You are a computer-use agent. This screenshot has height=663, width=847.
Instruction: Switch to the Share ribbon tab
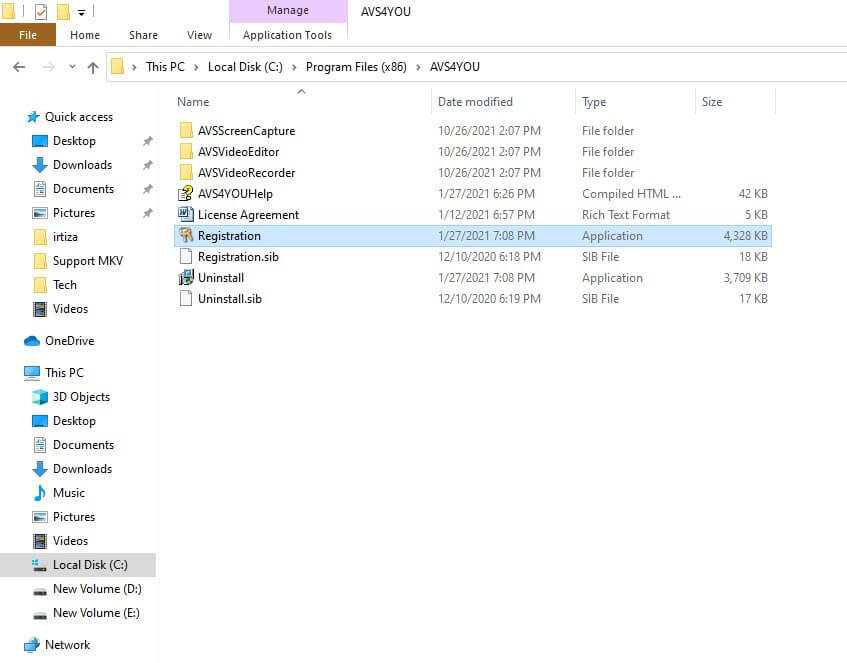(x=143, y=35)
